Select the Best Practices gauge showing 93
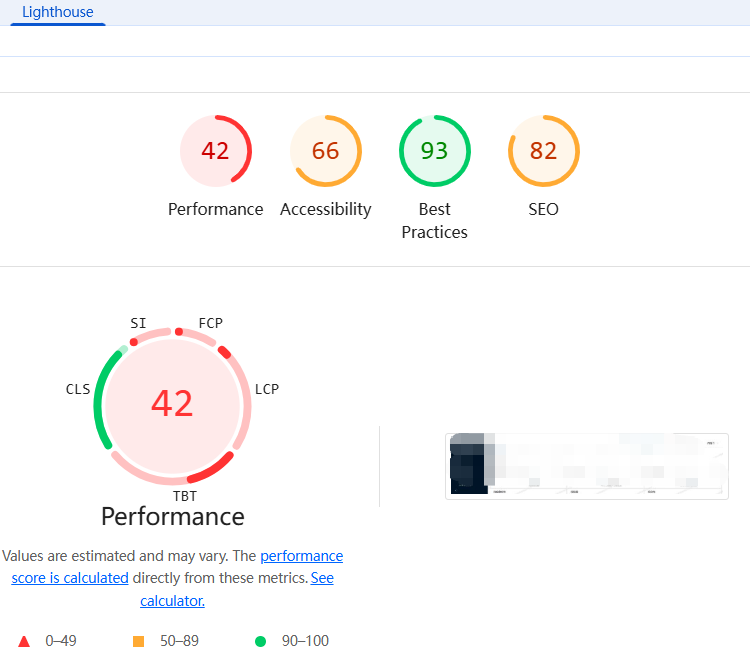 [x=435, y=151]
